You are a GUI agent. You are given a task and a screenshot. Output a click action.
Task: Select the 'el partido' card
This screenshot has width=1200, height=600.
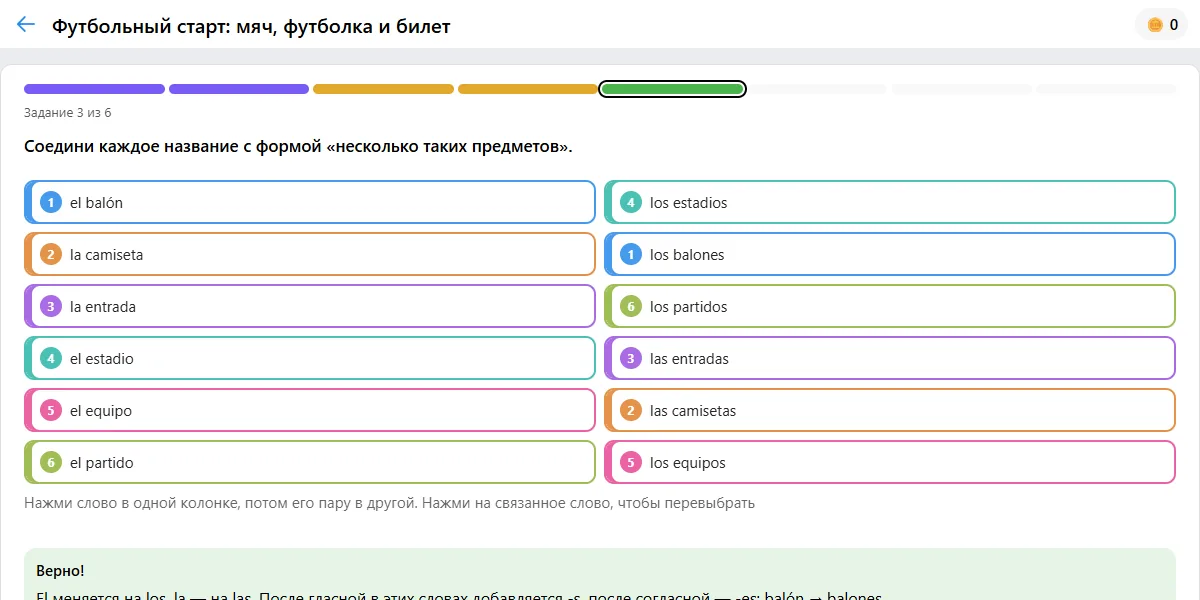[x=310, y=462]
